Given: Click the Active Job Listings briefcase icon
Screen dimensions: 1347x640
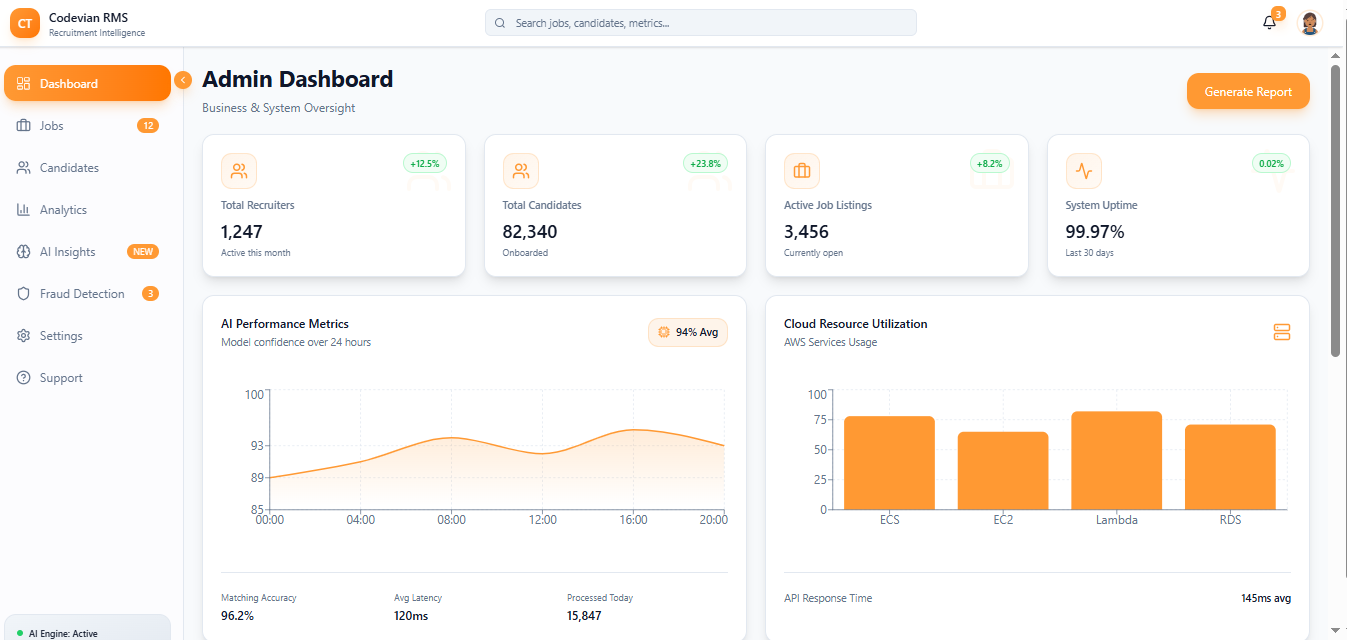Looking at the screenshot, I should click(x=801, y=171).
